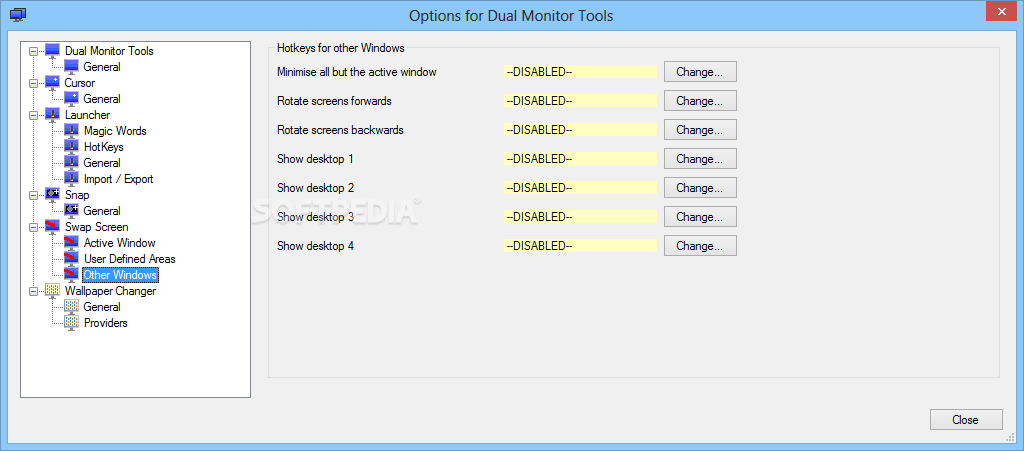Collapse the Wallpaper Changer tree node
Screen dimensions: 1024x451
(33, 291)
